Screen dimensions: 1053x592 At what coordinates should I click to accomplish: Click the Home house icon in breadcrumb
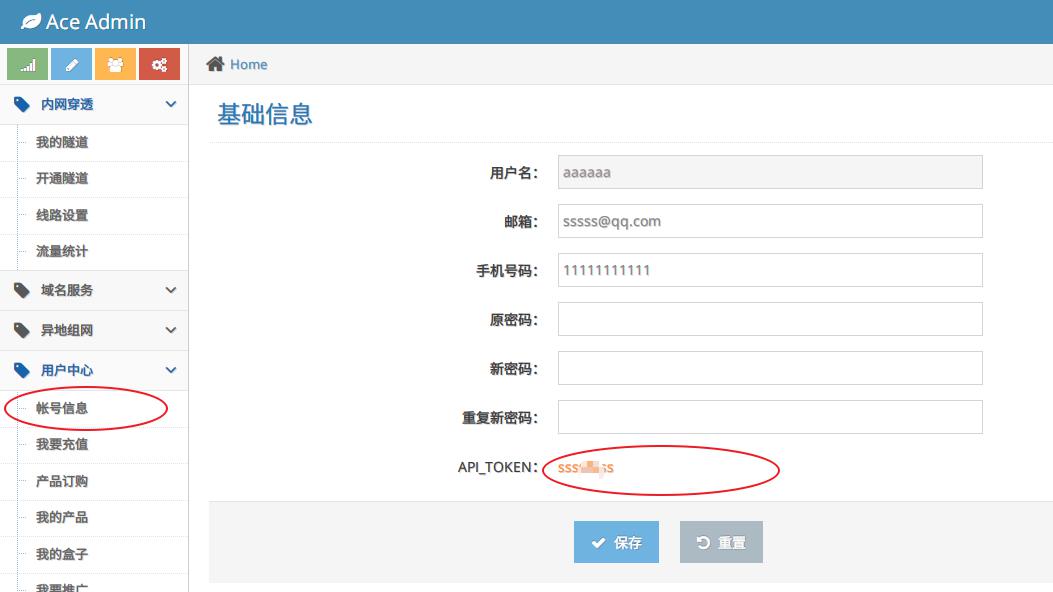(215, 64)
